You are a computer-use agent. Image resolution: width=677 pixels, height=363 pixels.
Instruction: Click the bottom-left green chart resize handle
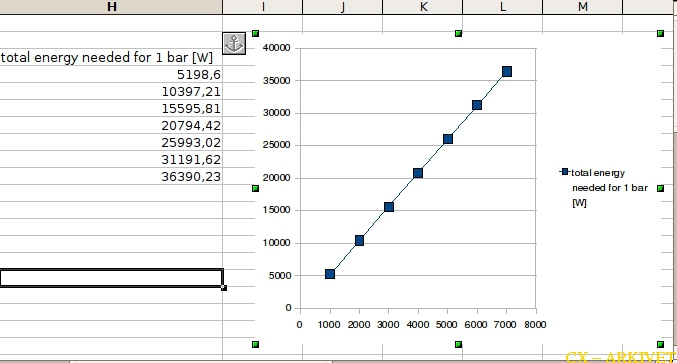(255, 344)
